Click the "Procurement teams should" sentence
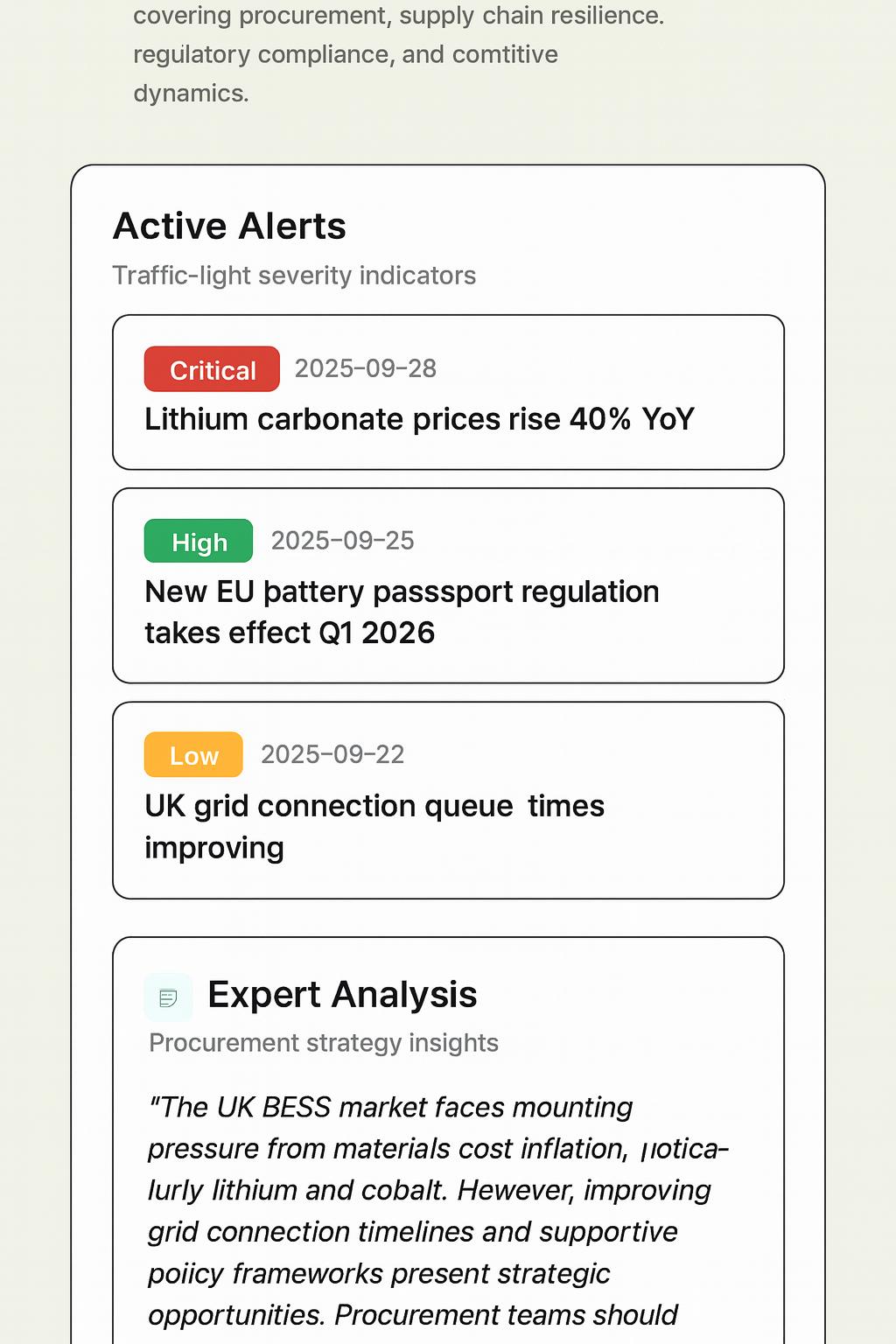 [x=506, y=1315]
